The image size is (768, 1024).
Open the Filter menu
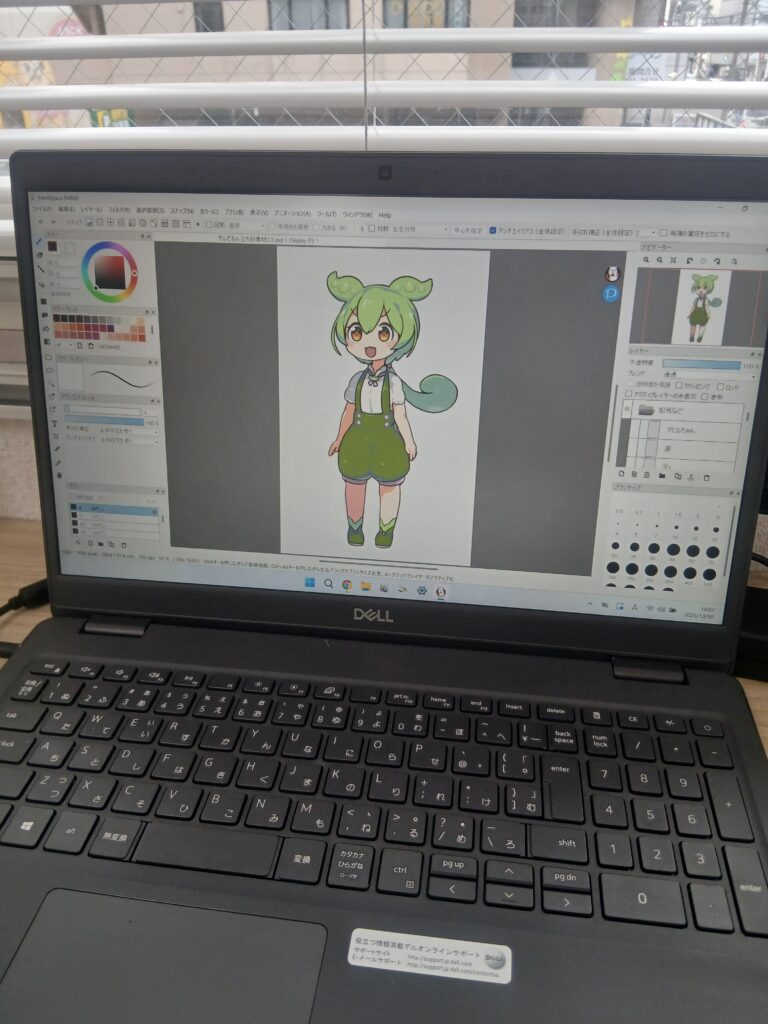pyautogui.click(x=119, y=211)
